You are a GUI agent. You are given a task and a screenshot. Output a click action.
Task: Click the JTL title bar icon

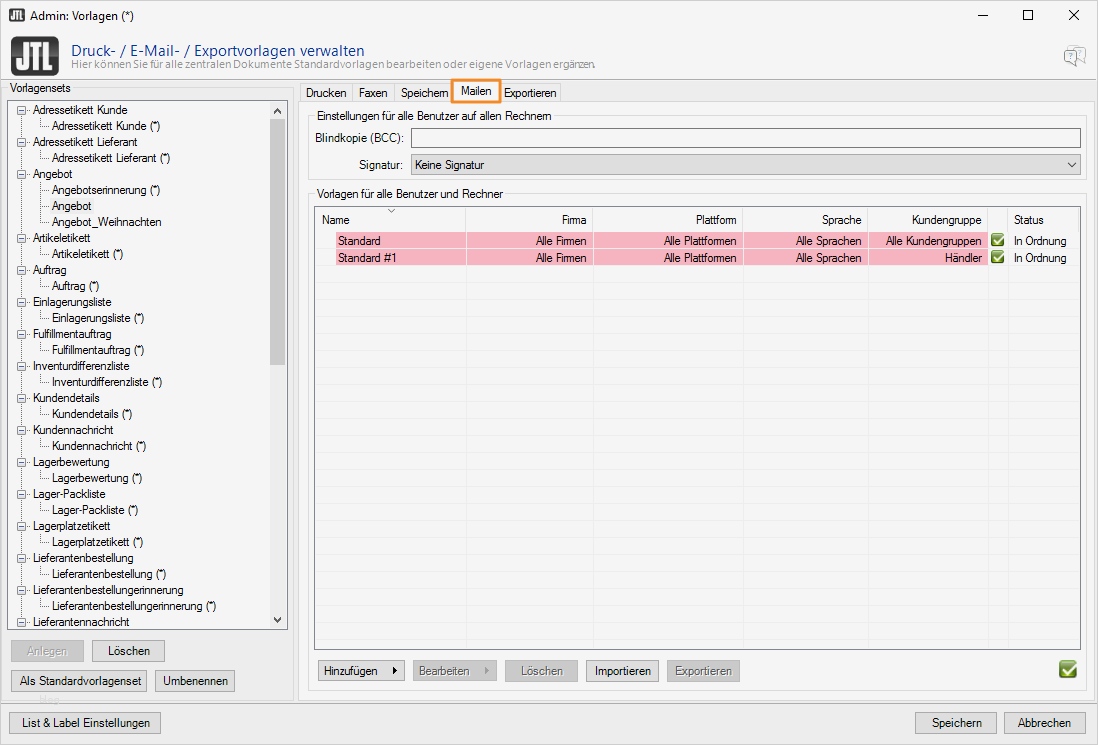(16, 15)
